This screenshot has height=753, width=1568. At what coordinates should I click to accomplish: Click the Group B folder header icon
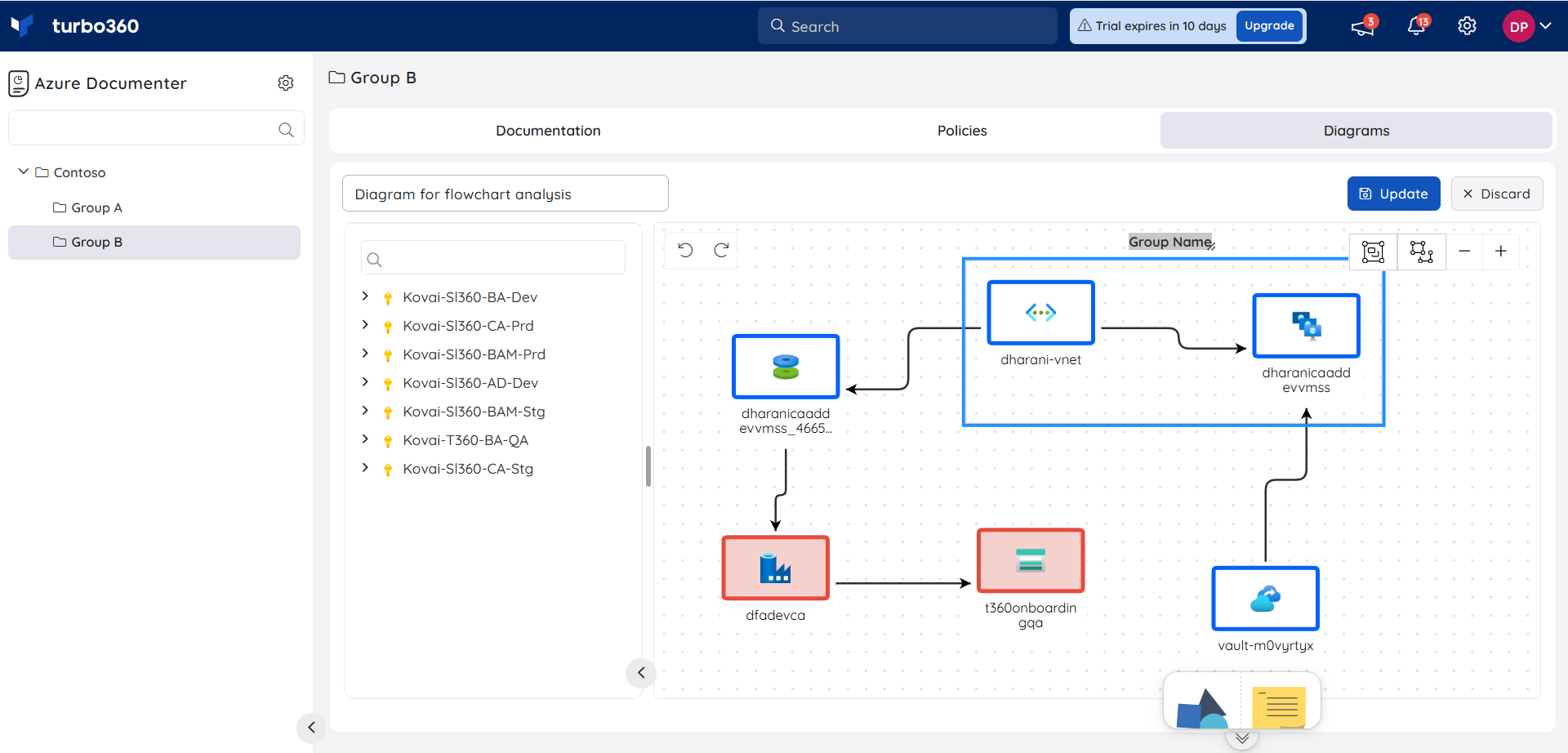(x=336, y=78)
